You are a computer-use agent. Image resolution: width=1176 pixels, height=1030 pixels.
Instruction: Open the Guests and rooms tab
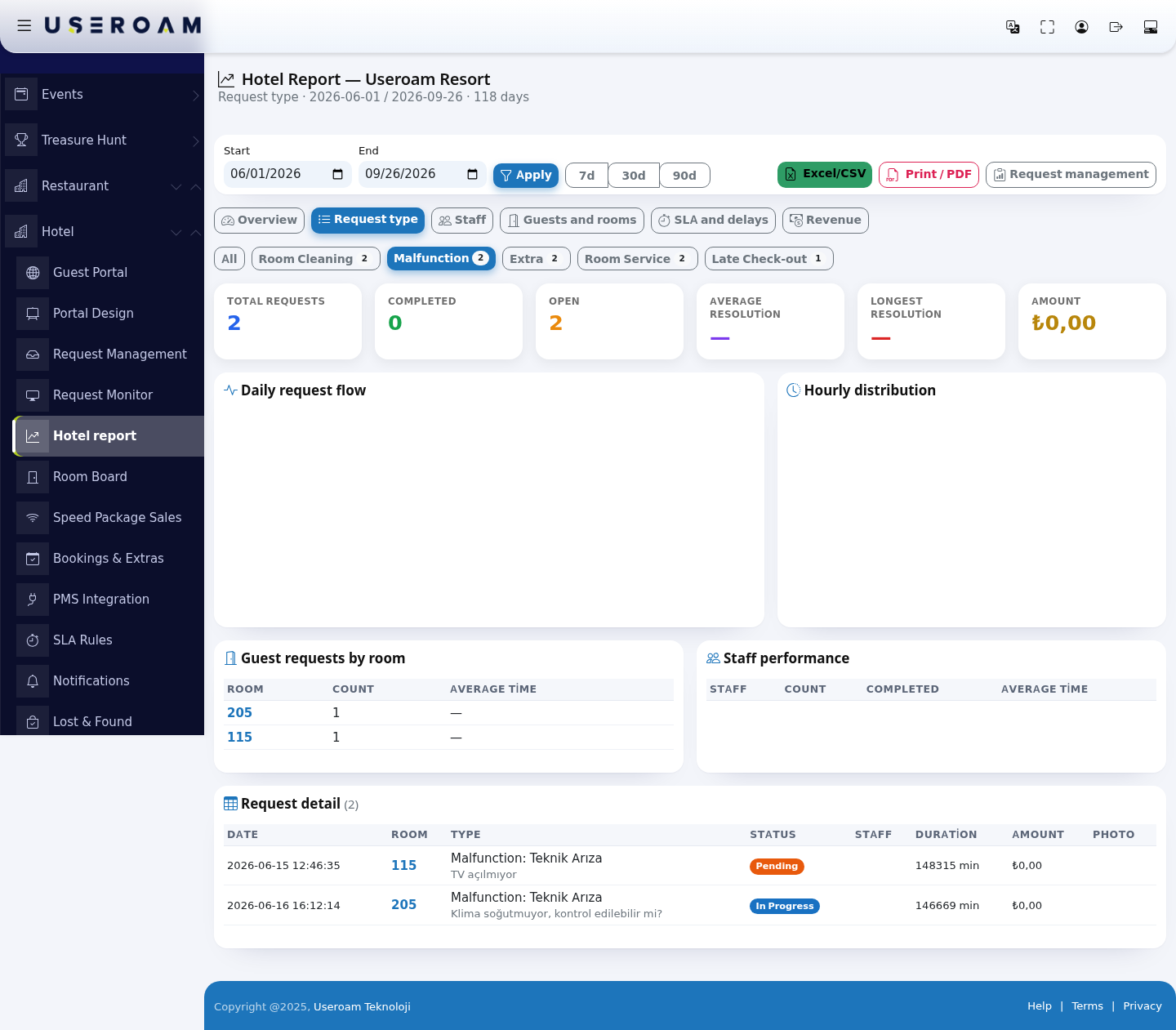[x=572, y=221]
